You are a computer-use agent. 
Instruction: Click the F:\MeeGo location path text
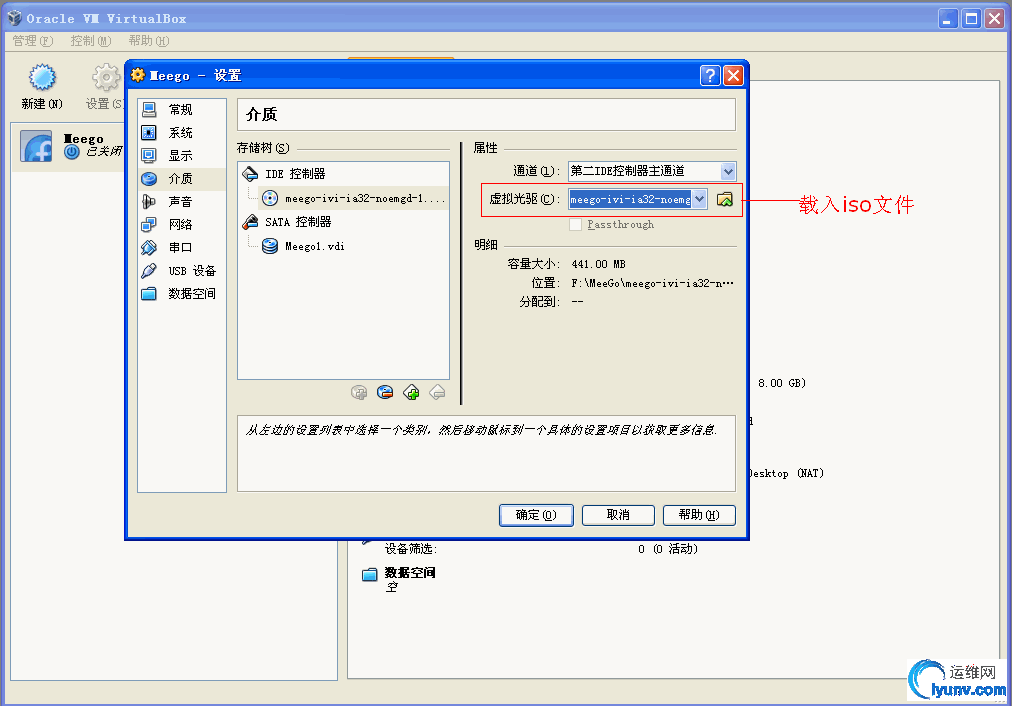click(x=653, y=283)
